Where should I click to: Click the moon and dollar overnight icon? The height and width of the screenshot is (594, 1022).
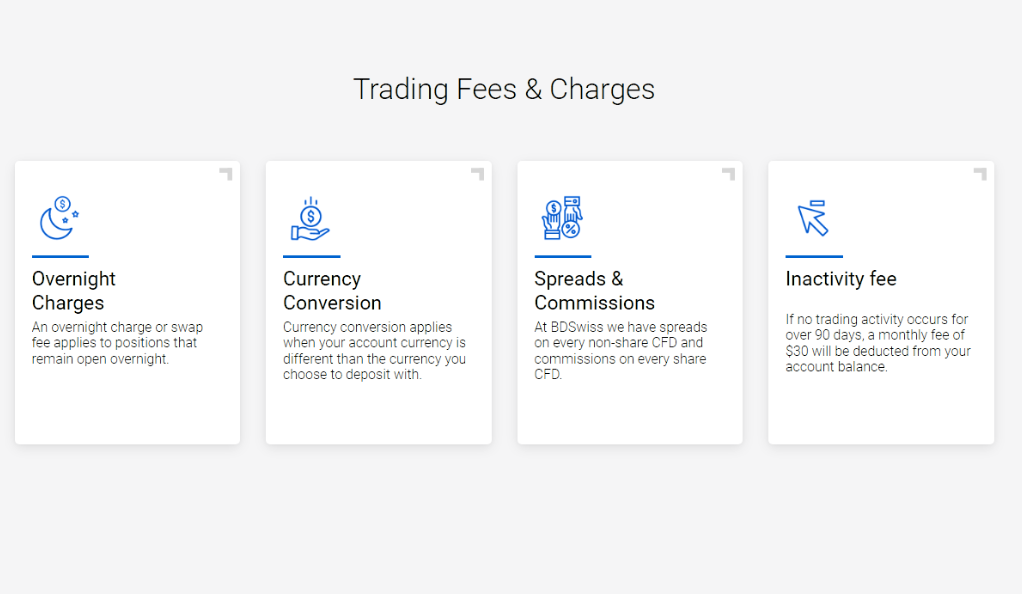59,218
